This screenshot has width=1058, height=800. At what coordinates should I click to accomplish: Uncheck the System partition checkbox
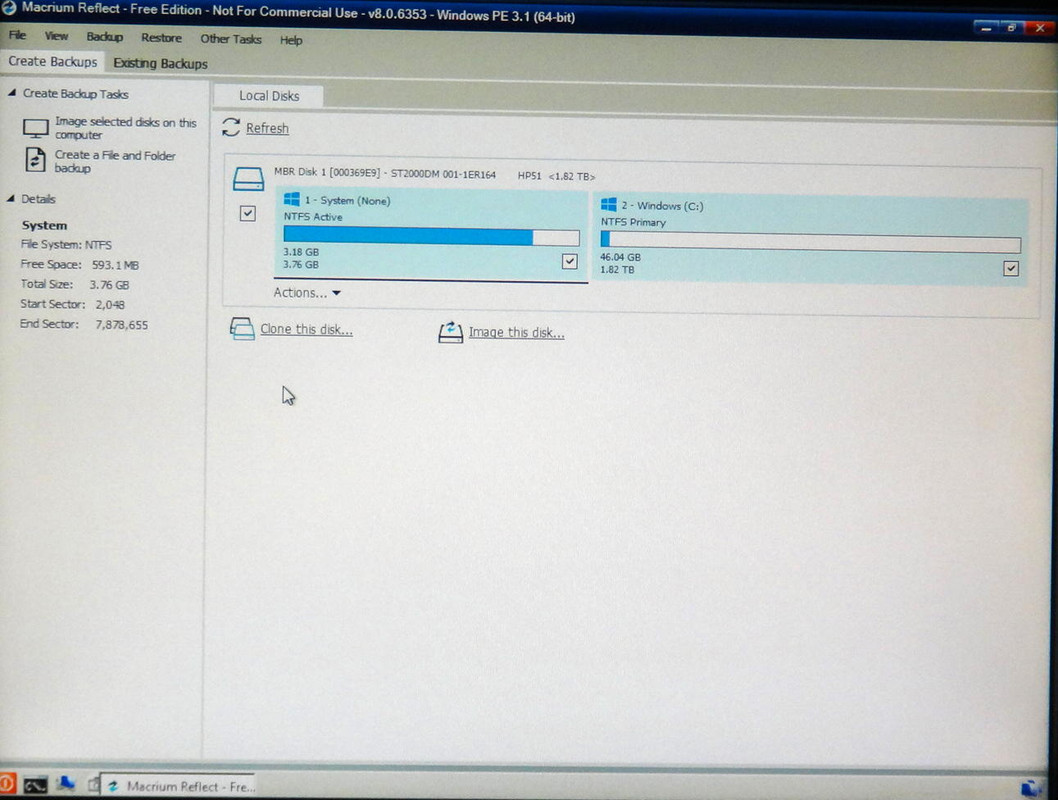point(569,260)
